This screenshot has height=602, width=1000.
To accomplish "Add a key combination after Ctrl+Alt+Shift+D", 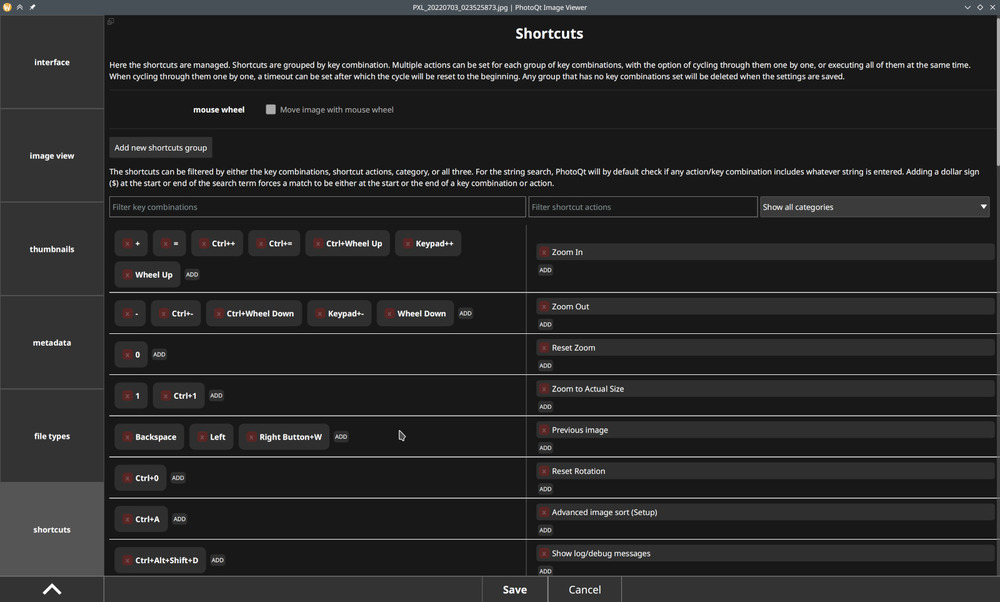I will tap(217, 561).
